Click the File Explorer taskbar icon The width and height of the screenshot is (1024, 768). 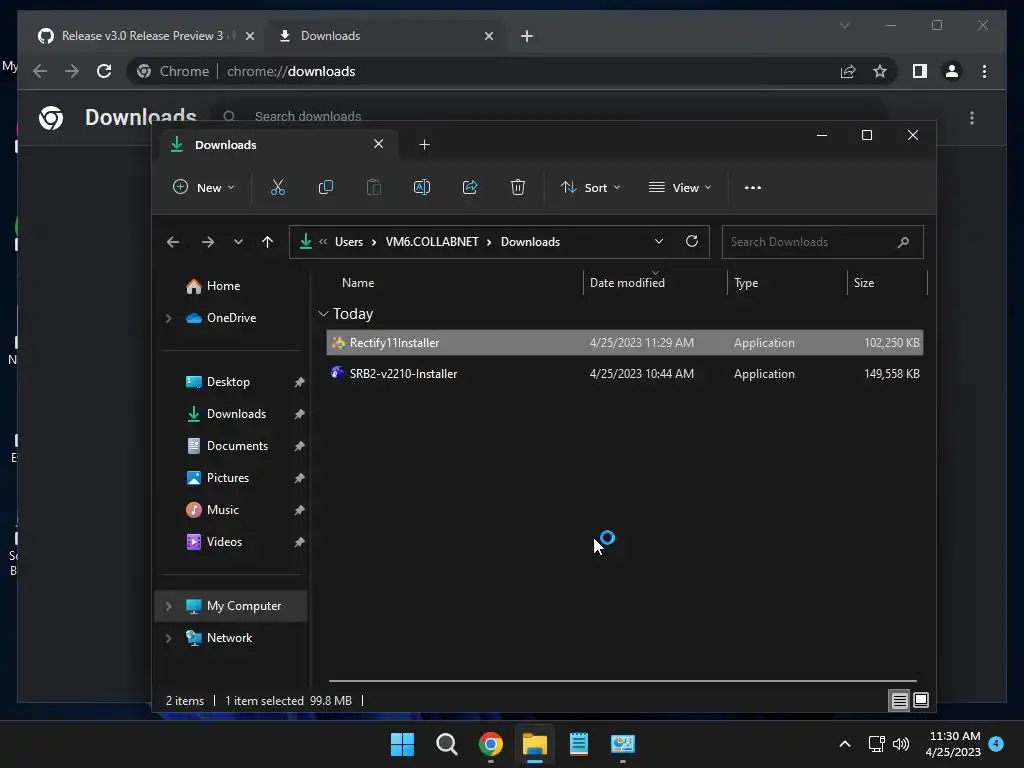pyautogui.click(x=534, y=744)
